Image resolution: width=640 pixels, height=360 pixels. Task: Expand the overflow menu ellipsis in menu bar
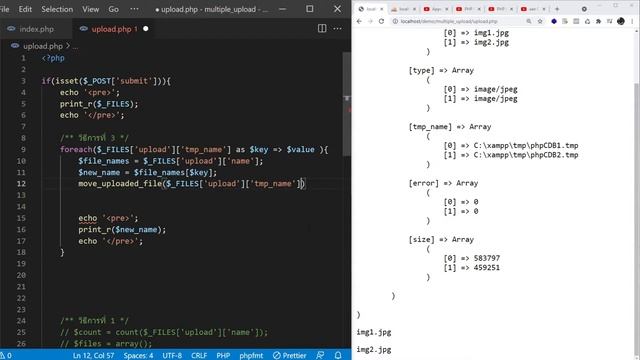pyautogui.click(x=134, y=9)
